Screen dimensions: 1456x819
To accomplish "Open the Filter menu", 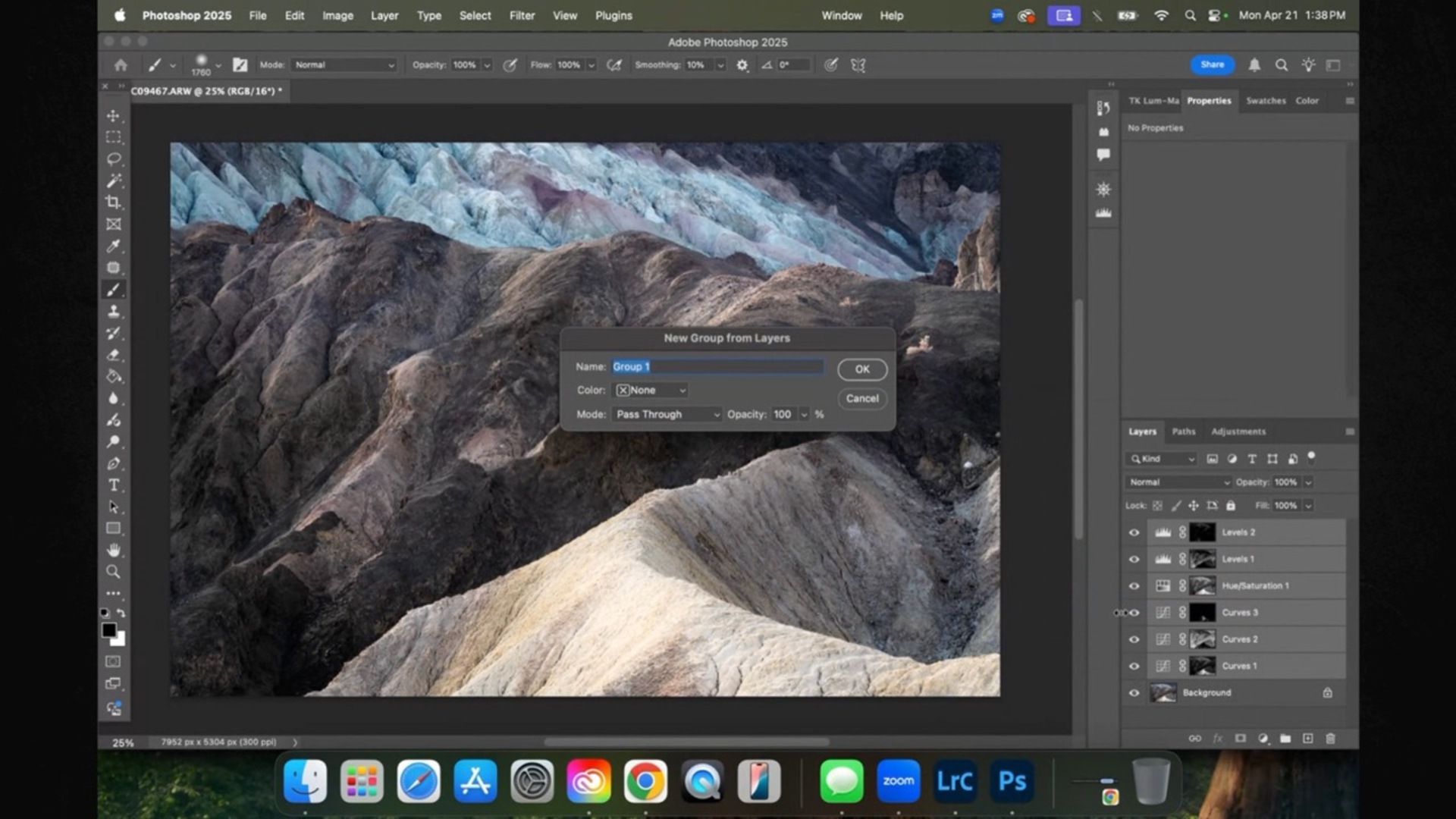I will pyautogui.click(x=522, y=15).
